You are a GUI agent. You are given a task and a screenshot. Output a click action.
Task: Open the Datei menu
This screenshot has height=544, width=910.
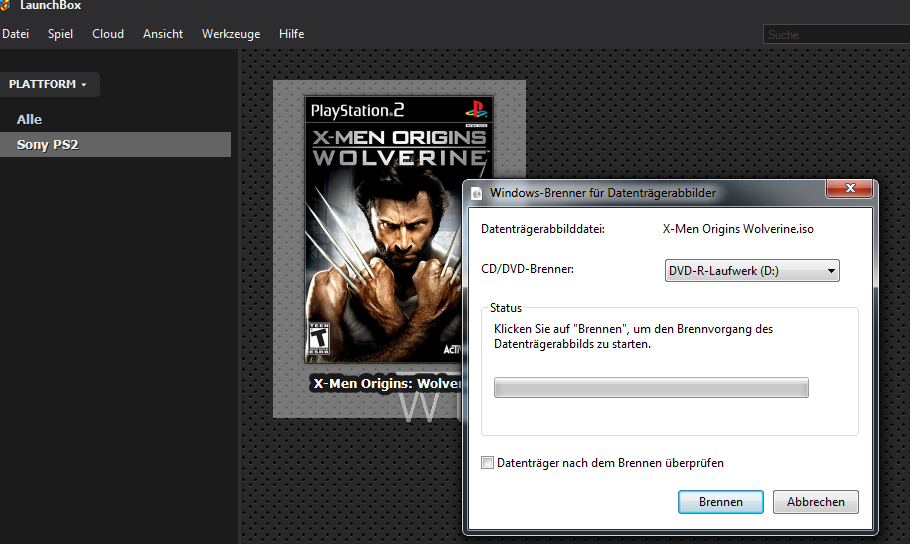16,34
